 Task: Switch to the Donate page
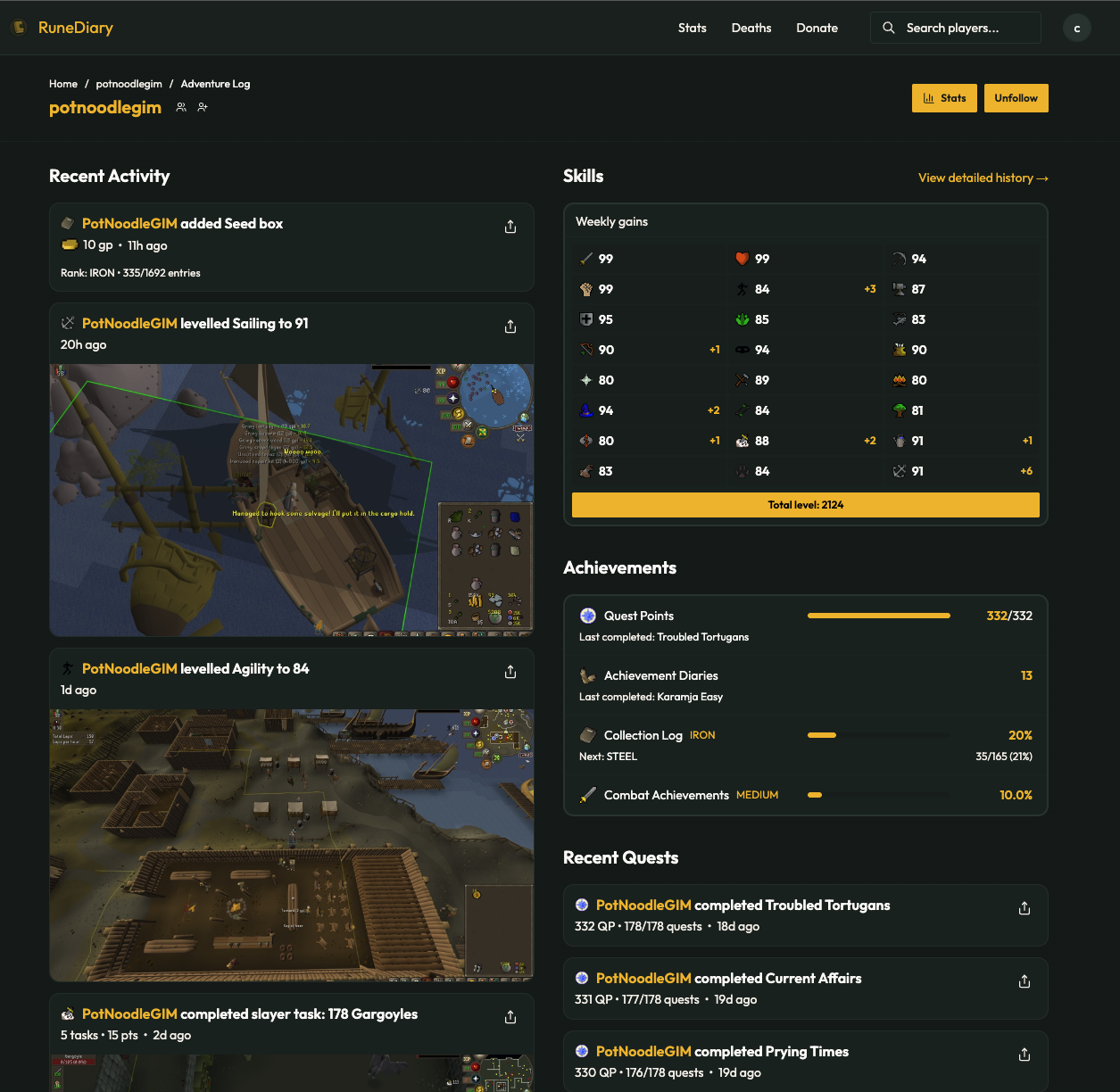(817, 28)
